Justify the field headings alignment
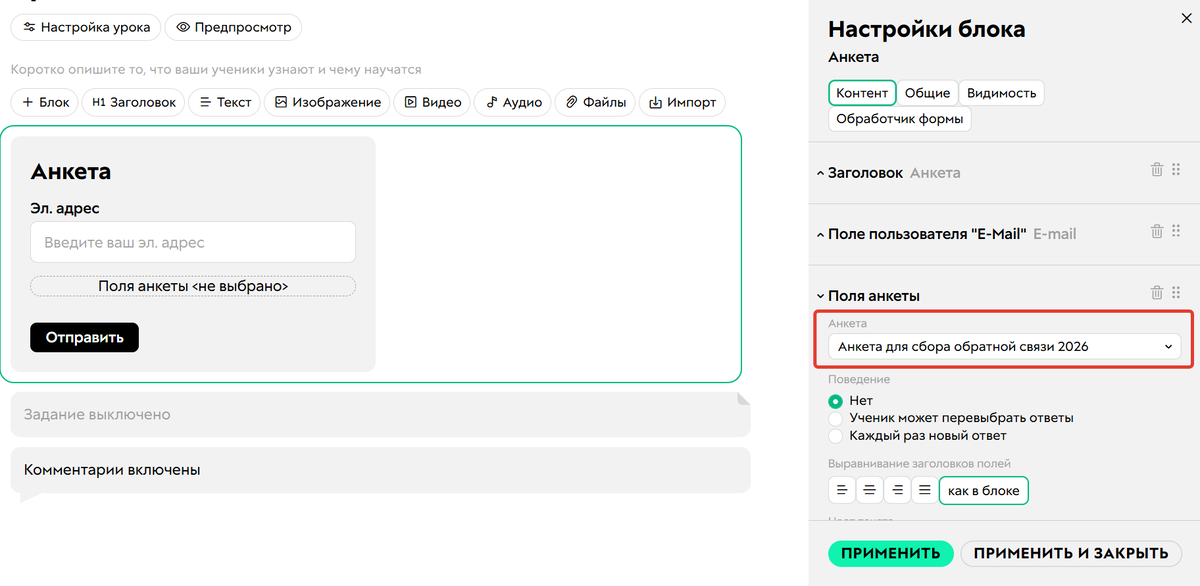 [925, 490]
